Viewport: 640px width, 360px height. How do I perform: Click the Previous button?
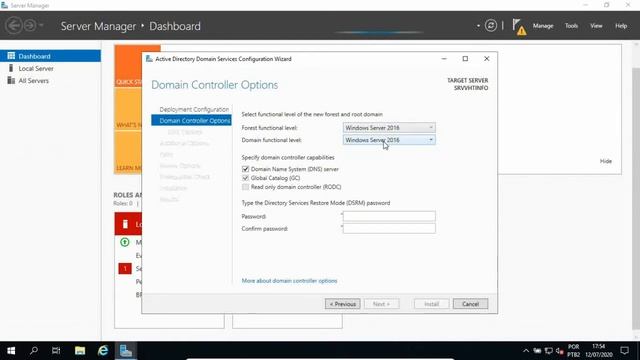click(x=342, y=304)
